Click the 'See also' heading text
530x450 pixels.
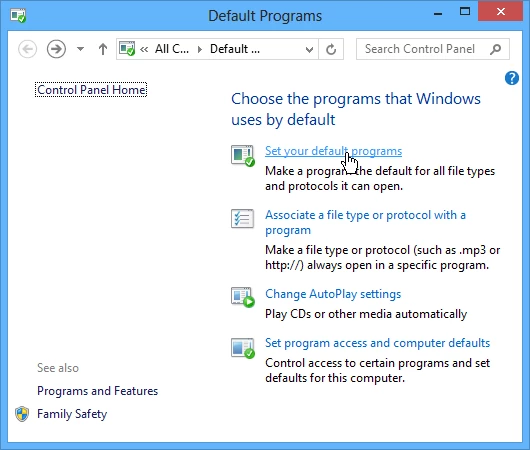[58, 368]
